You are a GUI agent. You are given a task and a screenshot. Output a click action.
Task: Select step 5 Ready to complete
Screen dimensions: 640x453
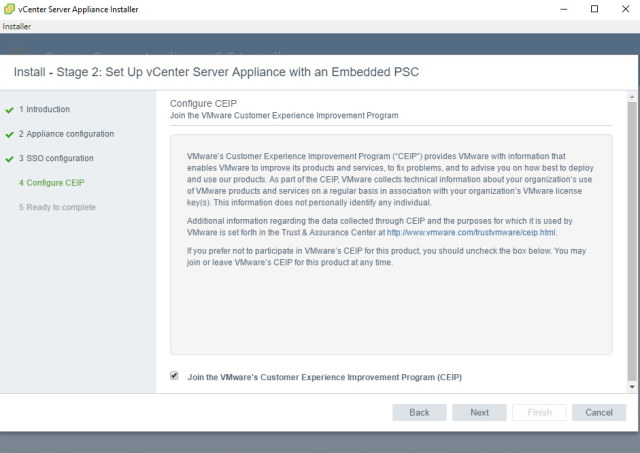coord(57,207)
